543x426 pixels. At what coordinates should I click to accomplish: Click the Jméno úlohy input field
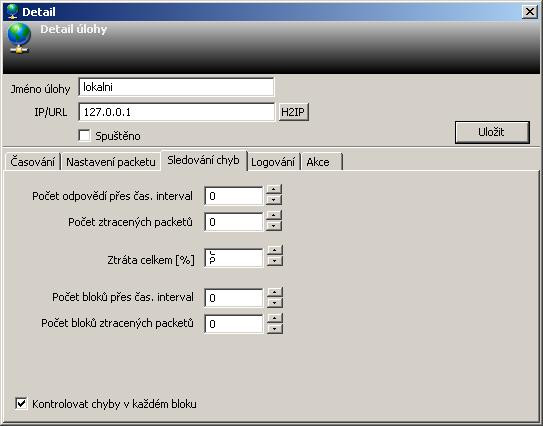pos(176,87)
